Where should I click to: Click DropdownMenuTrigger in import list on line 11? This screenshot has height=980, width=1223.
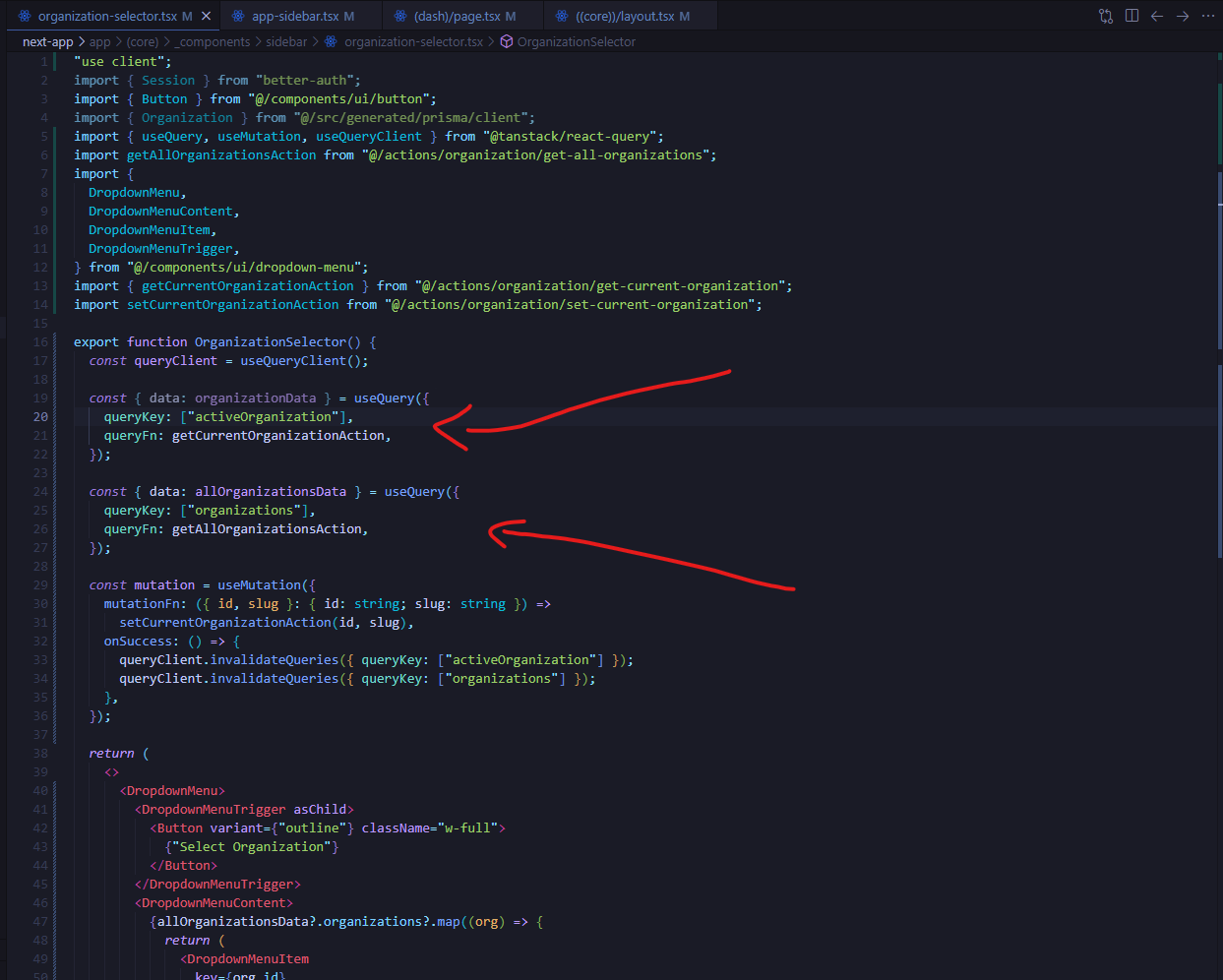(x=161, y=248)
